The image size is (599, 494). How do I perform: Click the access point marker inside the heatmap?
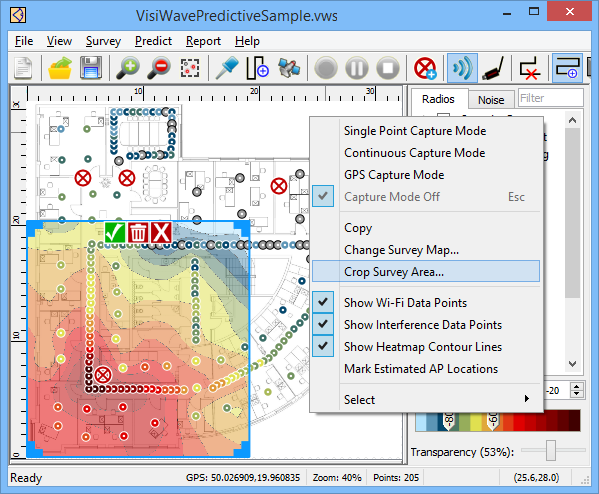[x=103, y=375]
